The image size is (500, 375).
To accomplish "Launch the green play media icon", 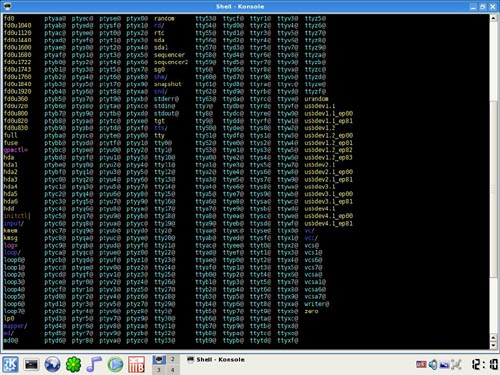I will coord(115,364).
